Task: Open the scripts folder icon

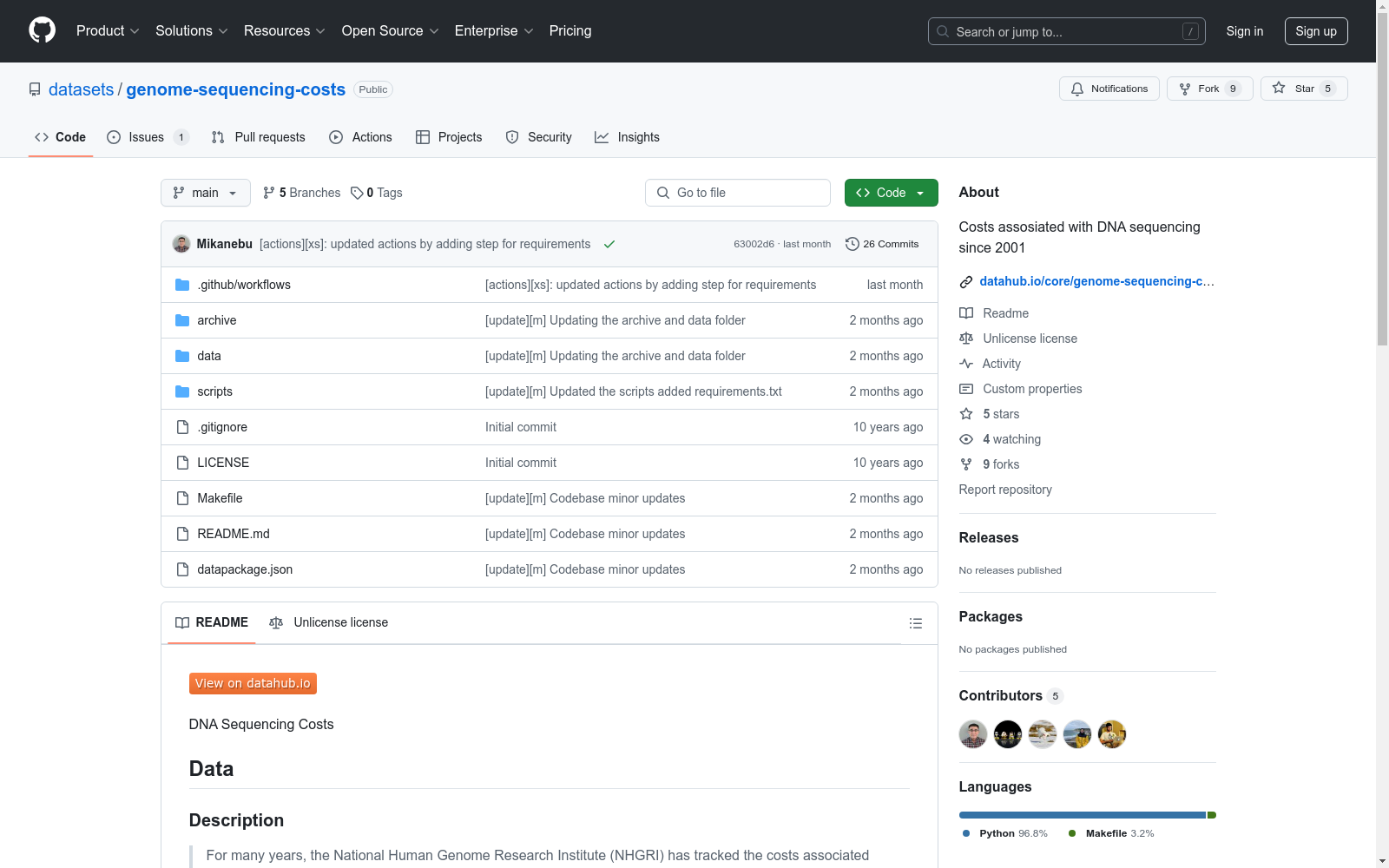Action: coord(182,391)
